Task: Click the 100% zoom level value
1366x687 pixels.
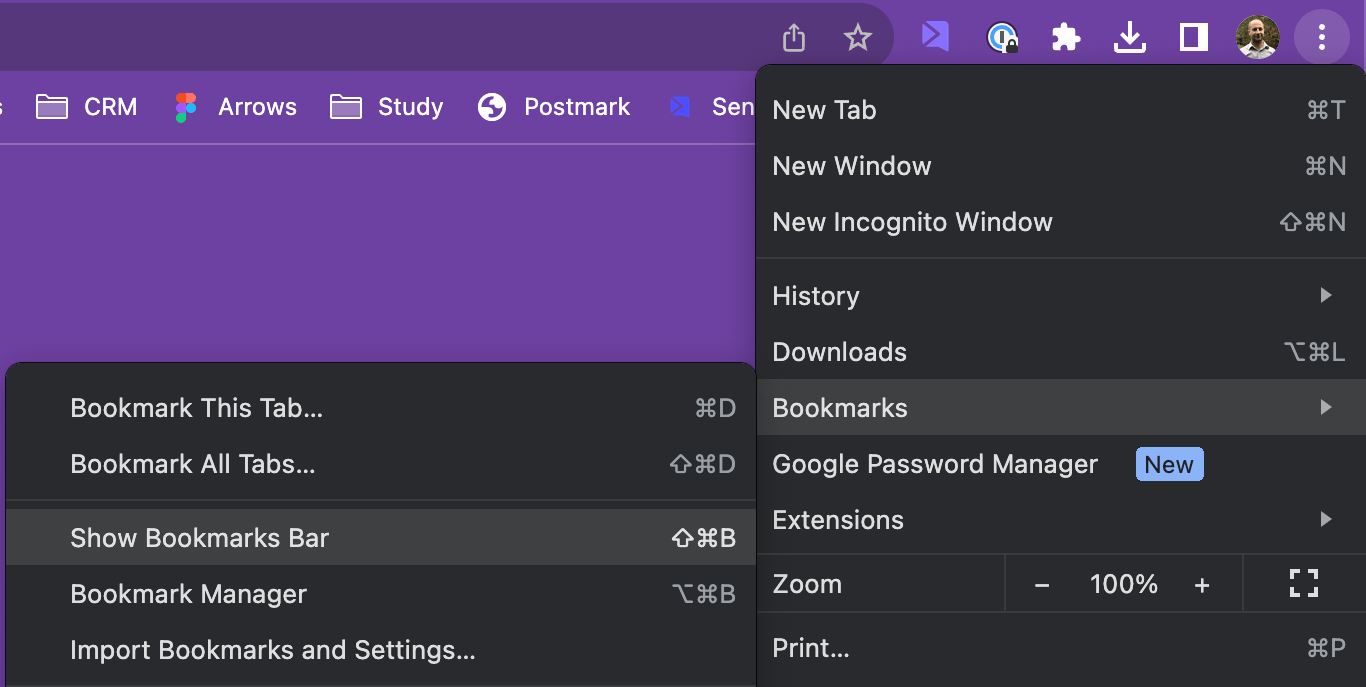Action: point(1124,584)
